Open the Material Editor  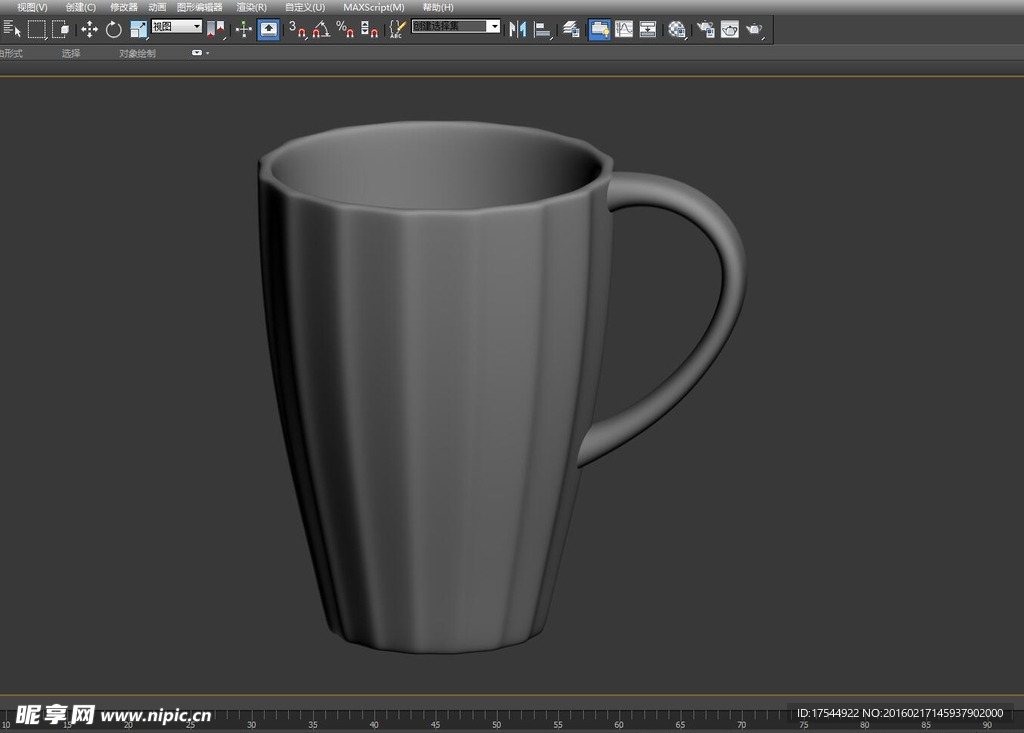coord(677,29)
